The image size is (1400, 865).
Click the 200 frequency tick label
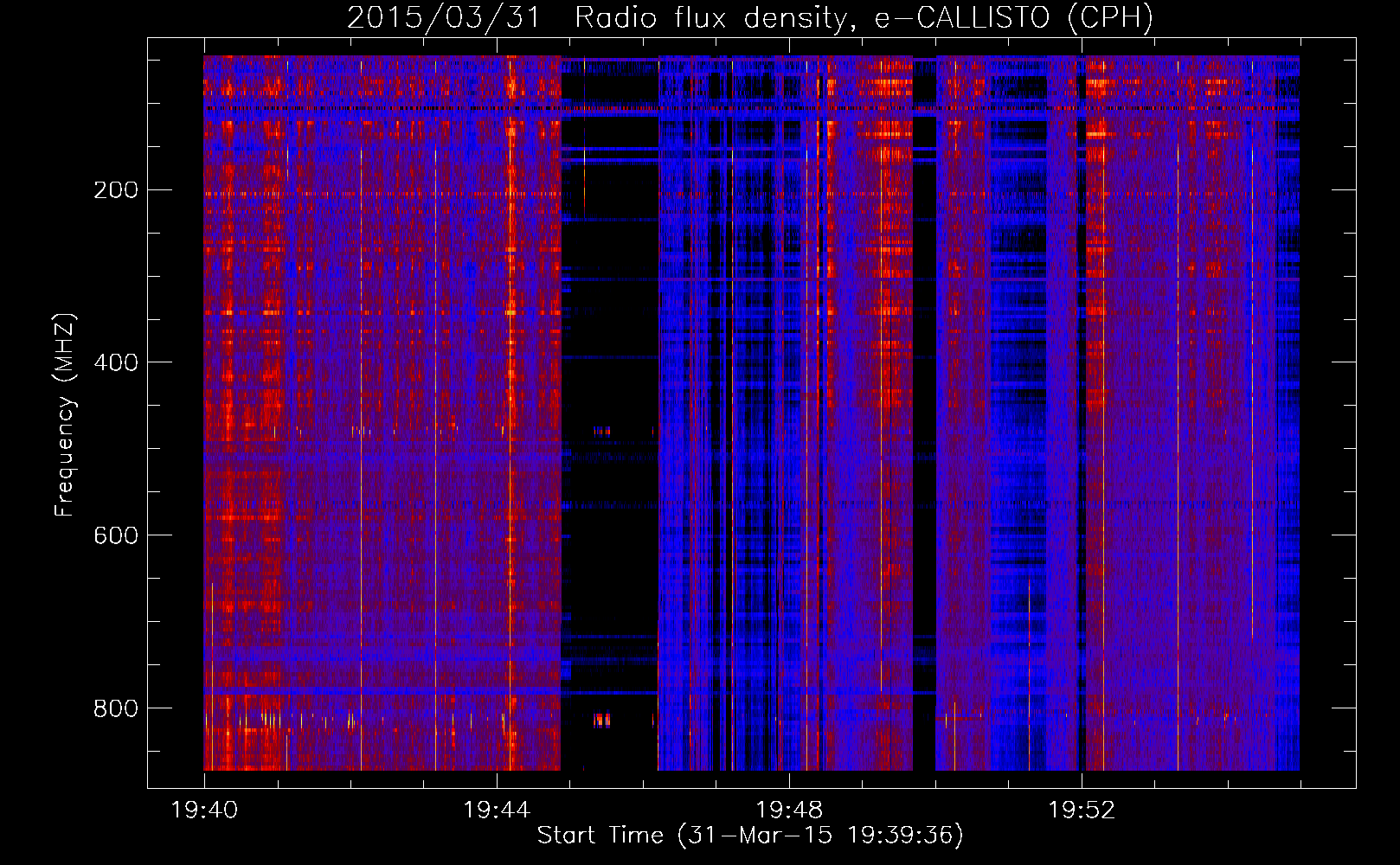tap(116, 189)
